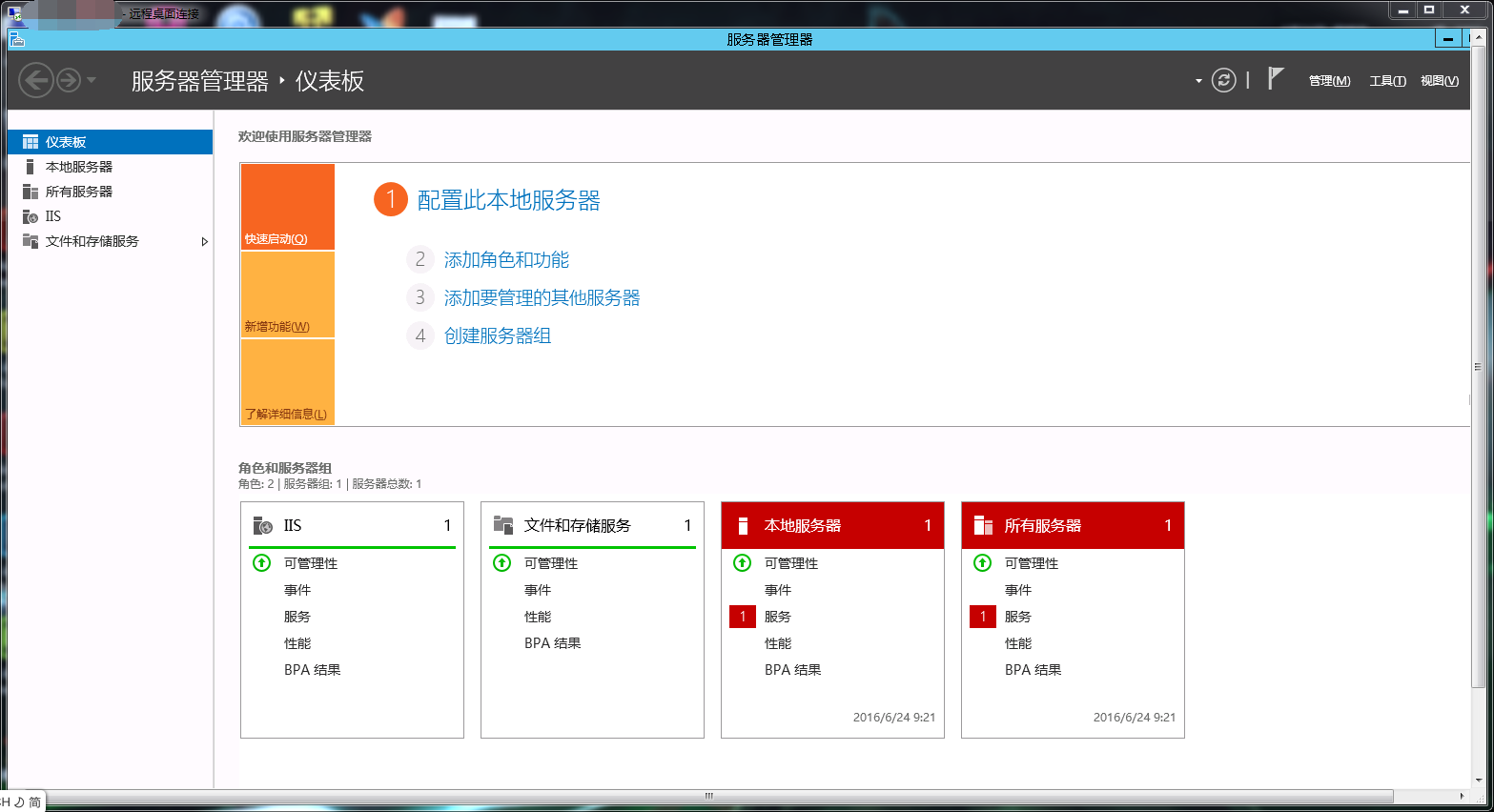Image resolution: width=1494 pixels, height=812 pixels.
Task: Open 事件 in the IIS tile
Action: pyautogui.click(x=297, y=590)
